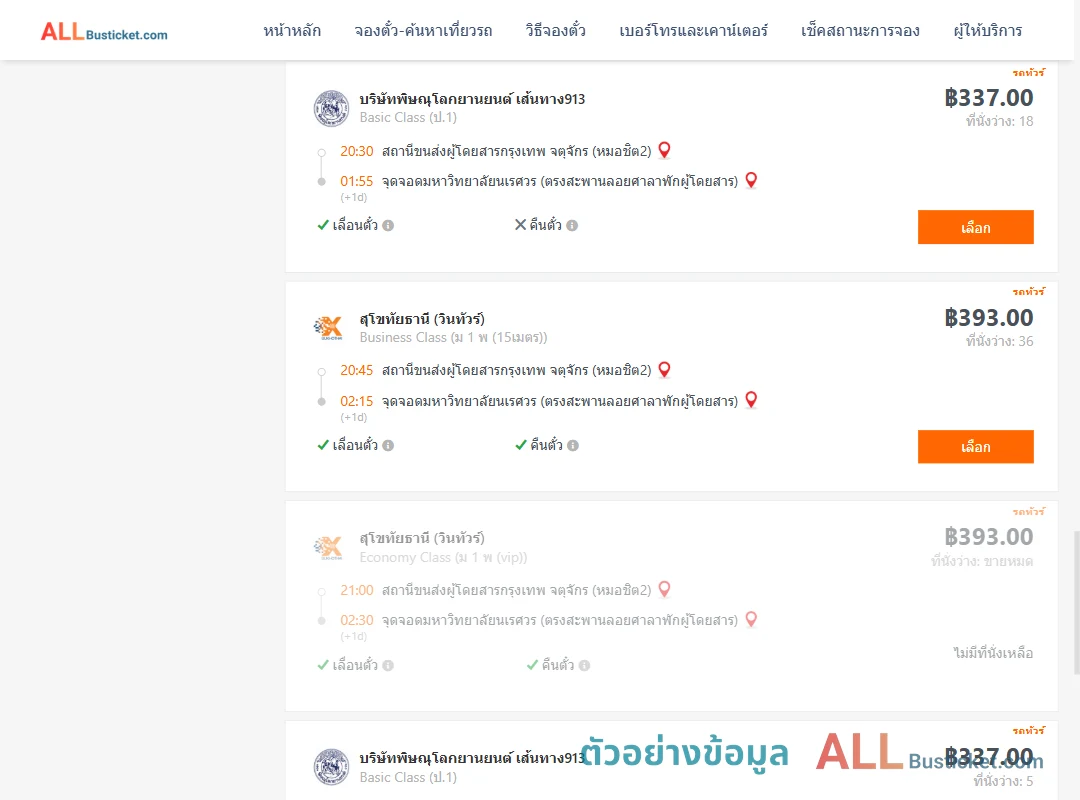
Task: Open the map pin for the 02:15 arrival stop
Action: click(751, 400)
